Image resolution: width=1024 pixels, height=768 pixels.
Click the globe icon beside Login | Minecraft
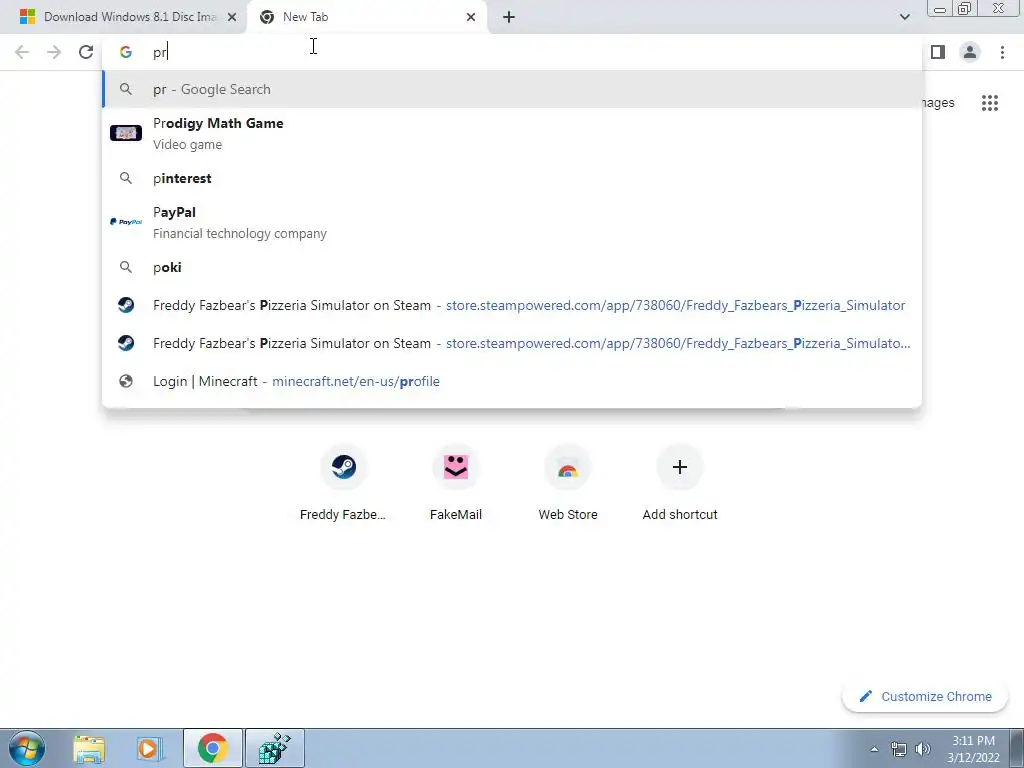point(125,381)
